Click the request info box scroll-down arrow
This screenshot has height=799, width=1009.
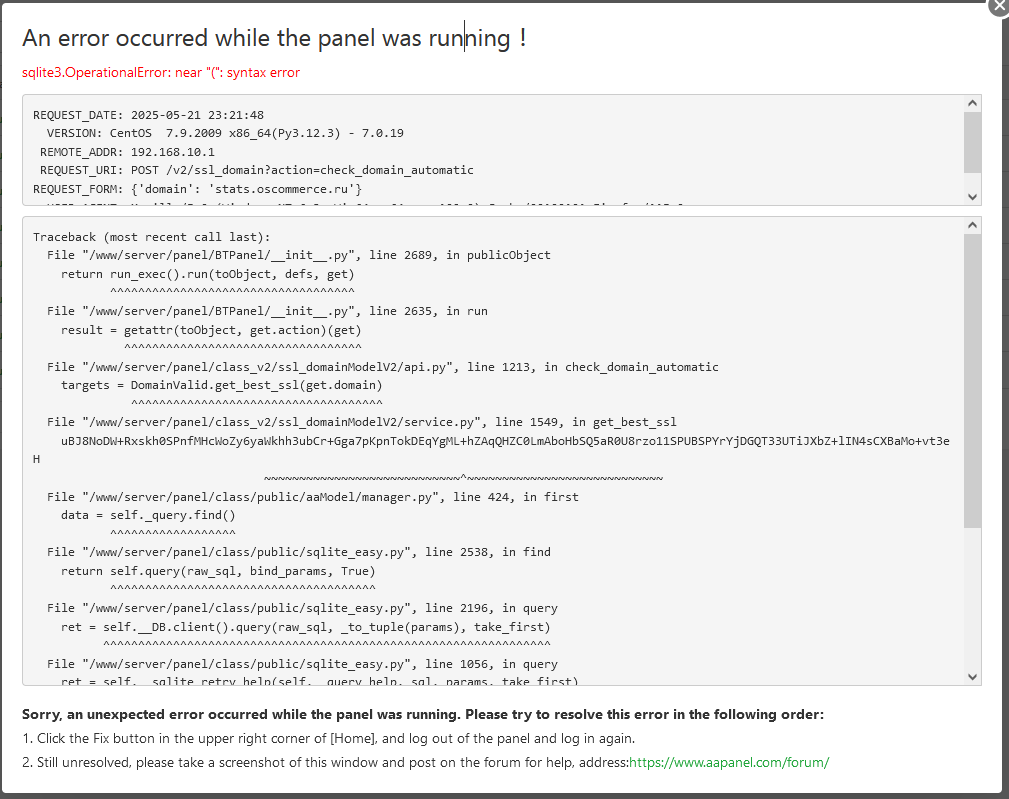[972, 196]
